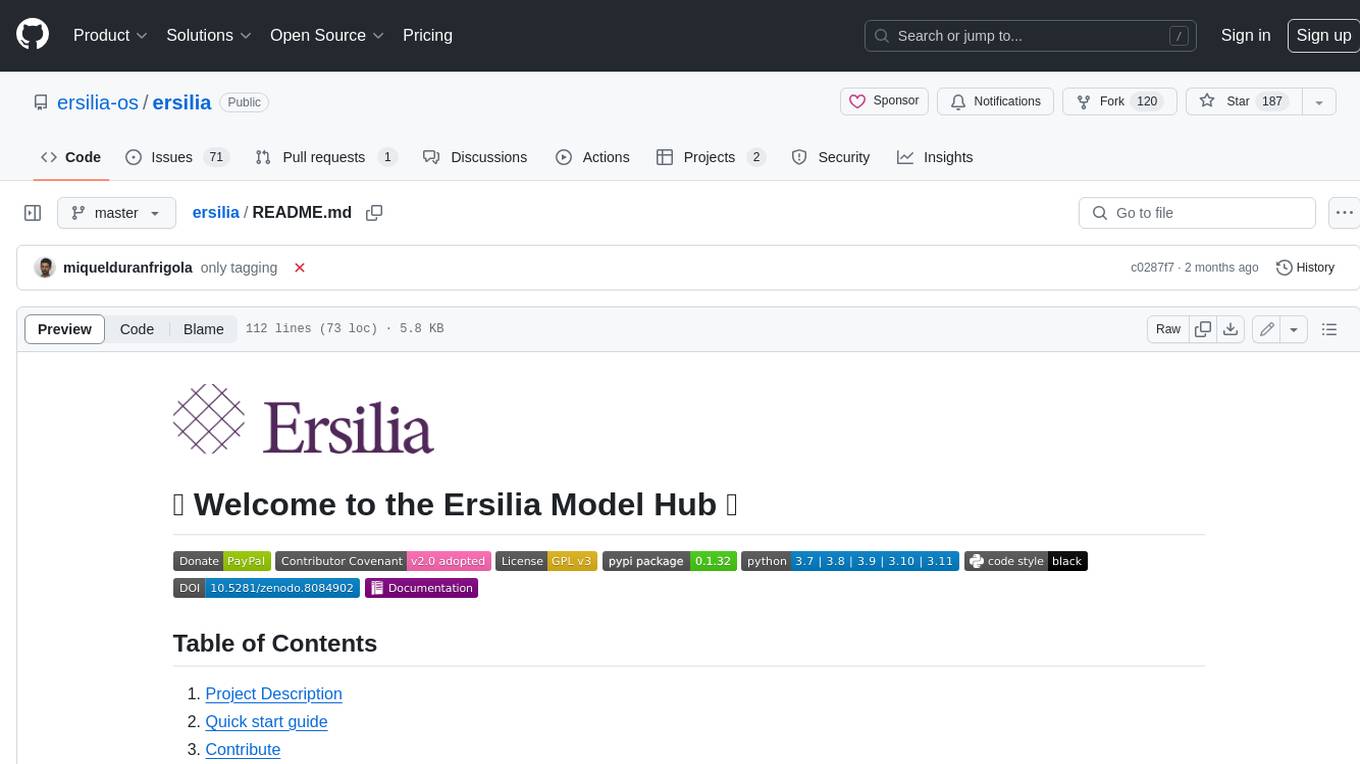This screenshot has height=764, width=1360.
Task: Switch to the Blame view
Action: pos(203,329)
